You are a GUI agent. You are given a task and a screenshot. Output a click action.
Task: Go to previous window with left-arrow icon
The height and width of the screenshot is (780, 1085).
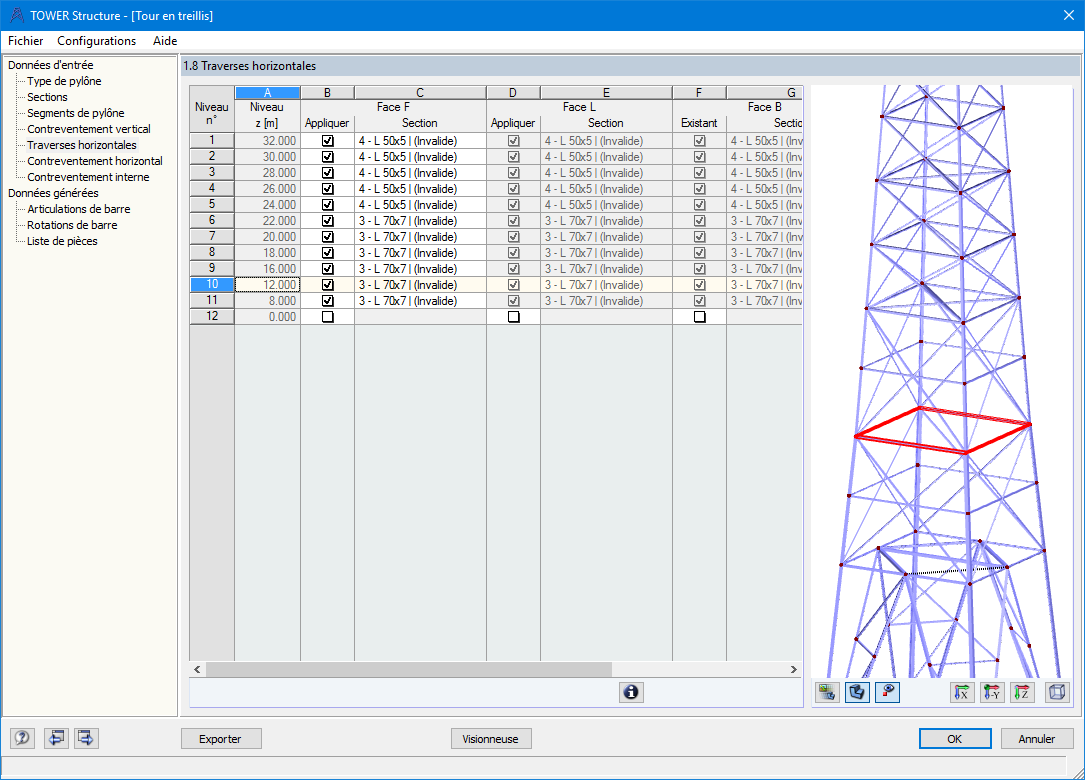coord(56,738)
